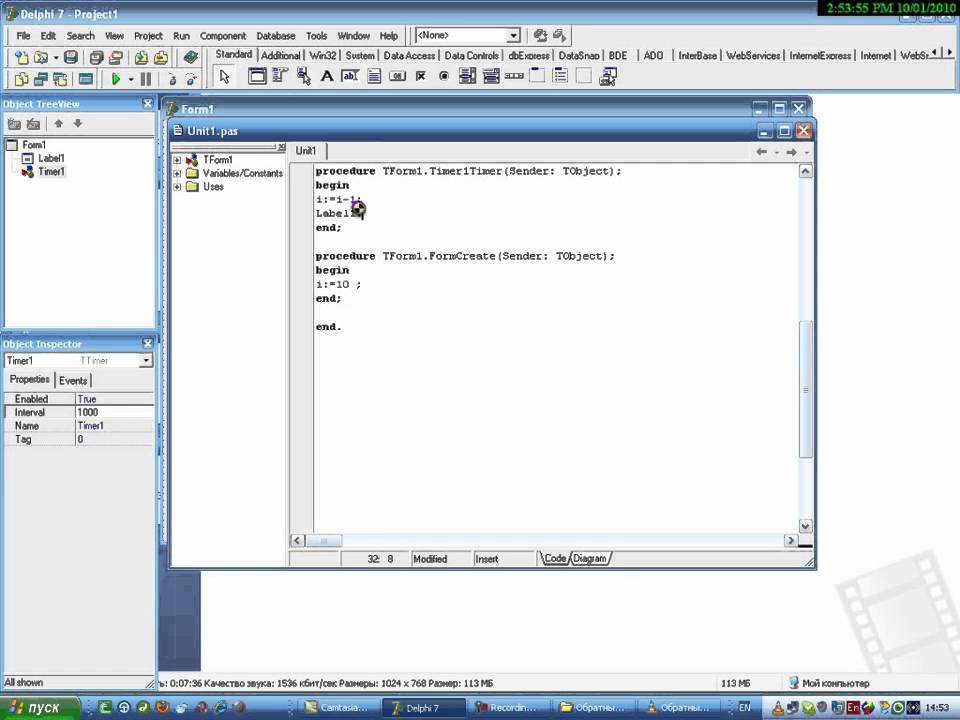Click the EN language indicator in taskbar
Viewport: 960px width, 720px height.
click(x=744, y=708)
